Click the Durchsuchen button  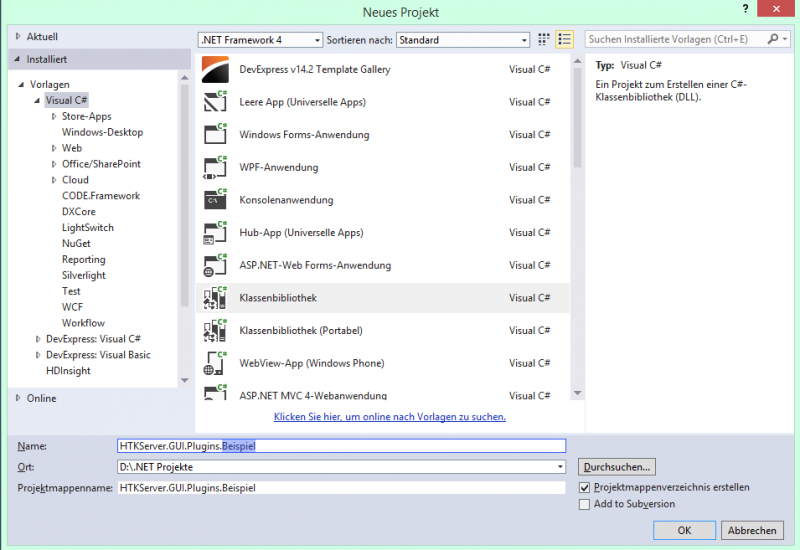tap(617, 467)
